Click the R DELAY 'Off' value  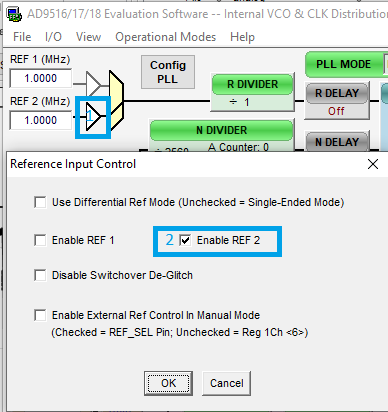coord(336,111)
